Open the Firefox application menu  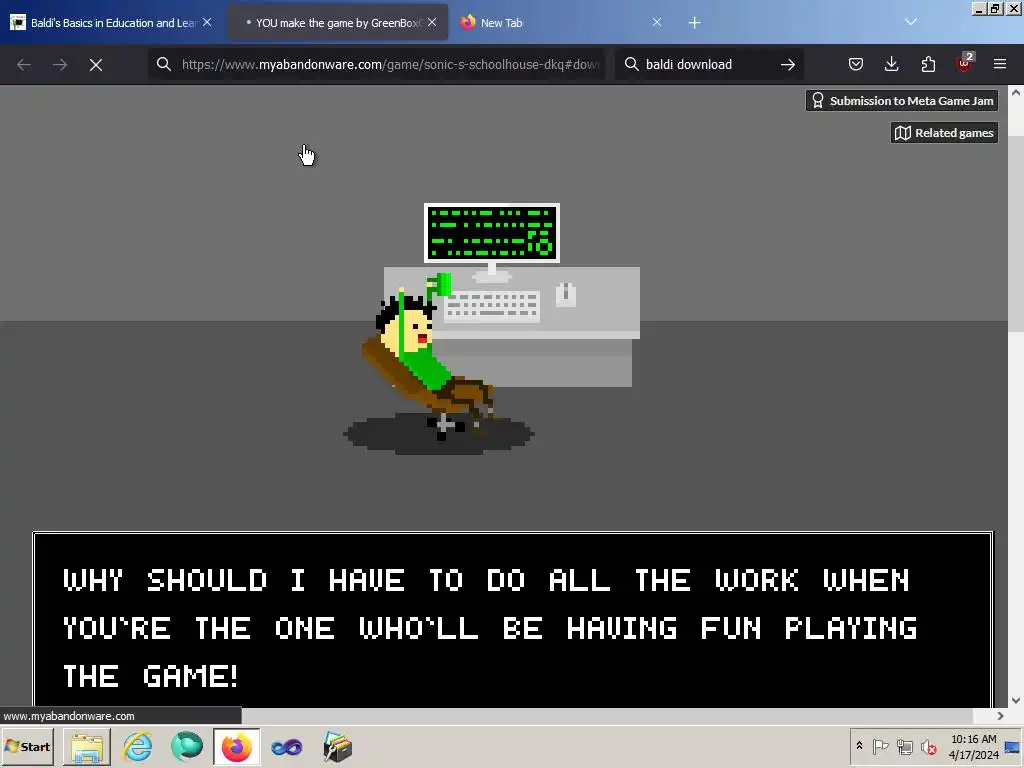pyautogui.click(x=1000, y=64)
